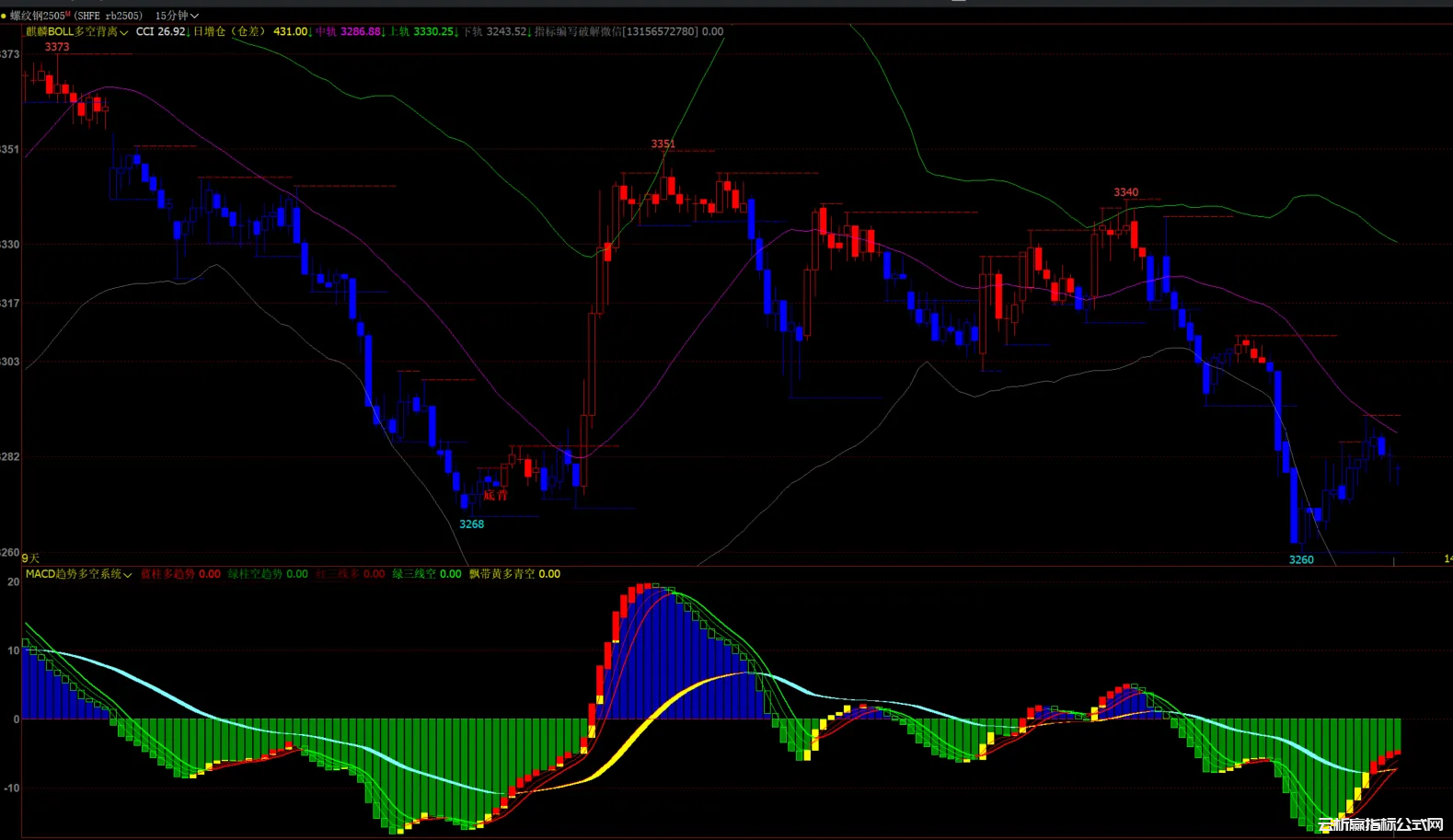Select the 上轨 3330.25 legend item
This screenshot has height=840, width=1453.
click(421, 31)
